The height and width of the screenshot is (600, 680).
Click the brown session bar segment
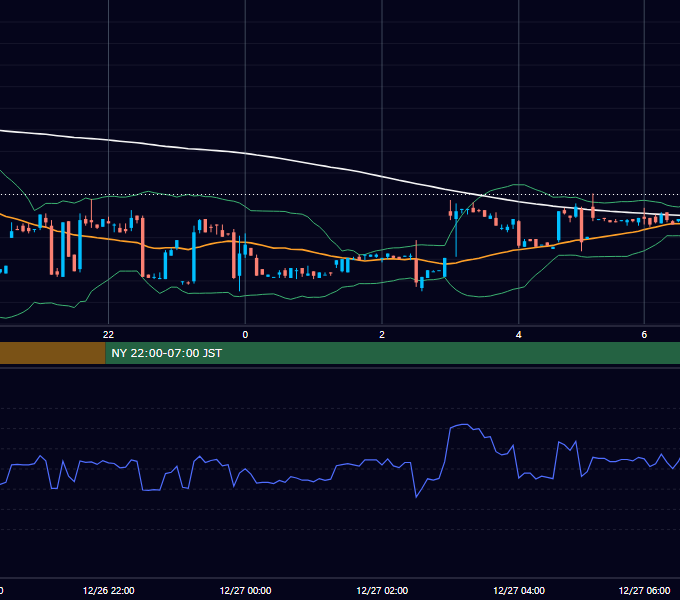tap(52, 353)
